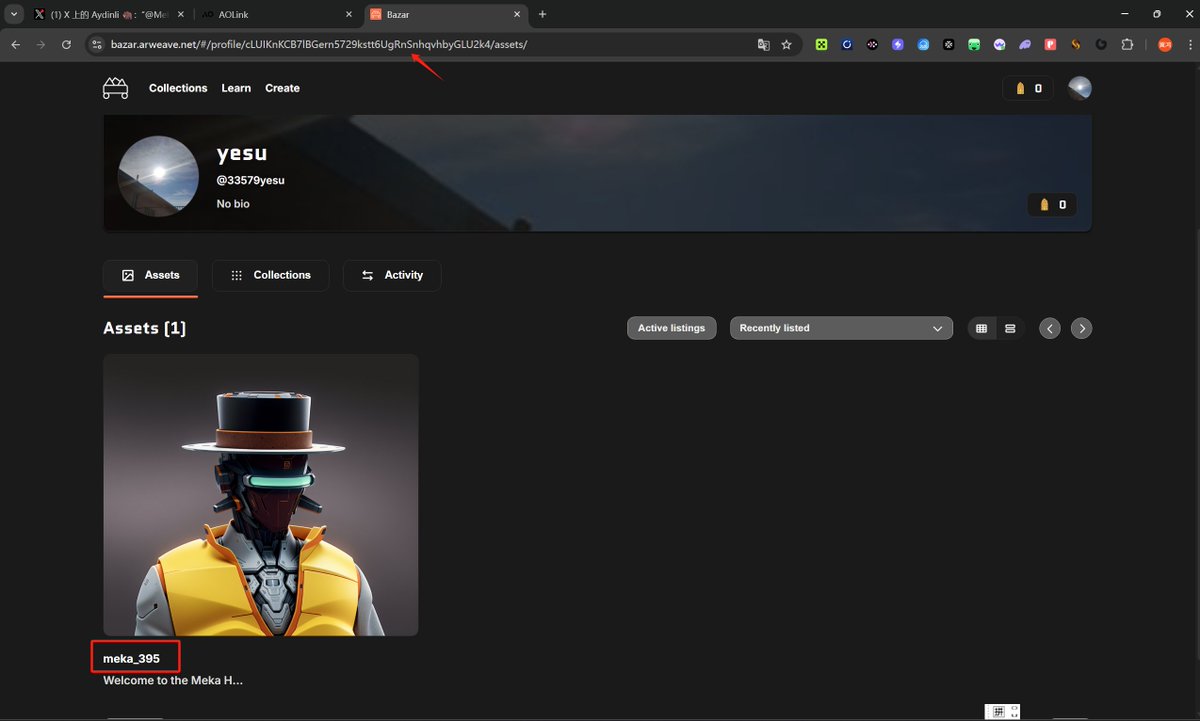The height and width of the screenshot is (721, 1200).
Task: Click the site information icon in address bar
Action: pyautogui.click(x=96, y=45)
